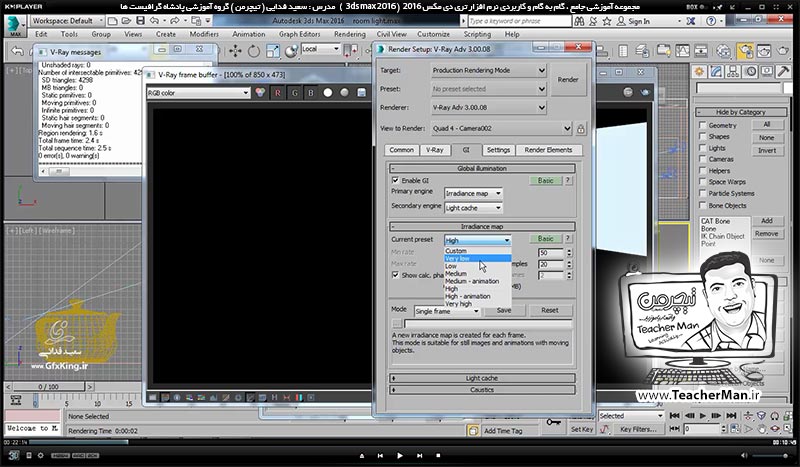Switch to the Settings tab in Render Setup
Viewport: 800px width, 467px height.
pos(498,150)
